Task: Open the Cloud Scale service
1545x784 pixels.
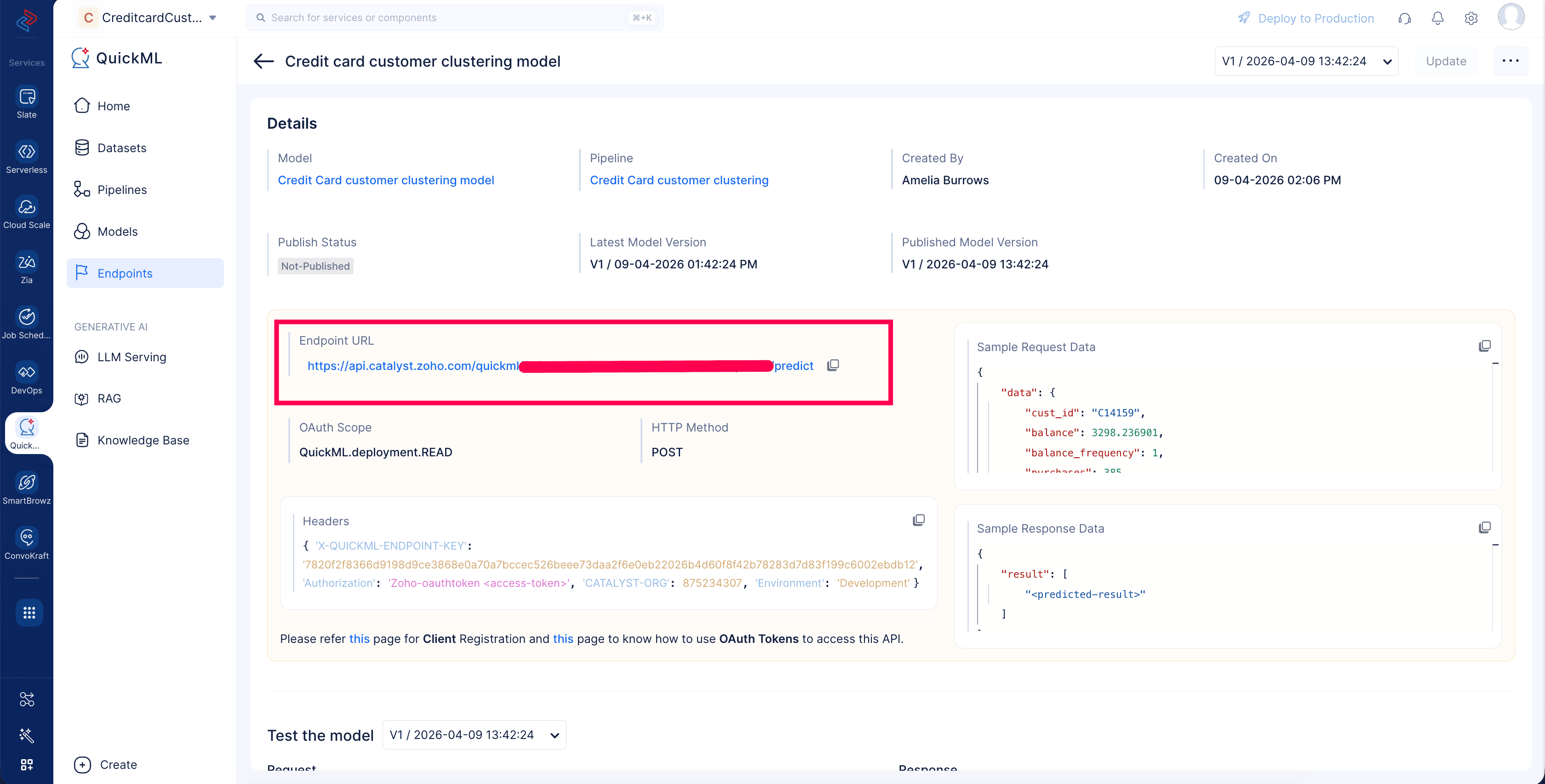Action: (x=26, y=213)
